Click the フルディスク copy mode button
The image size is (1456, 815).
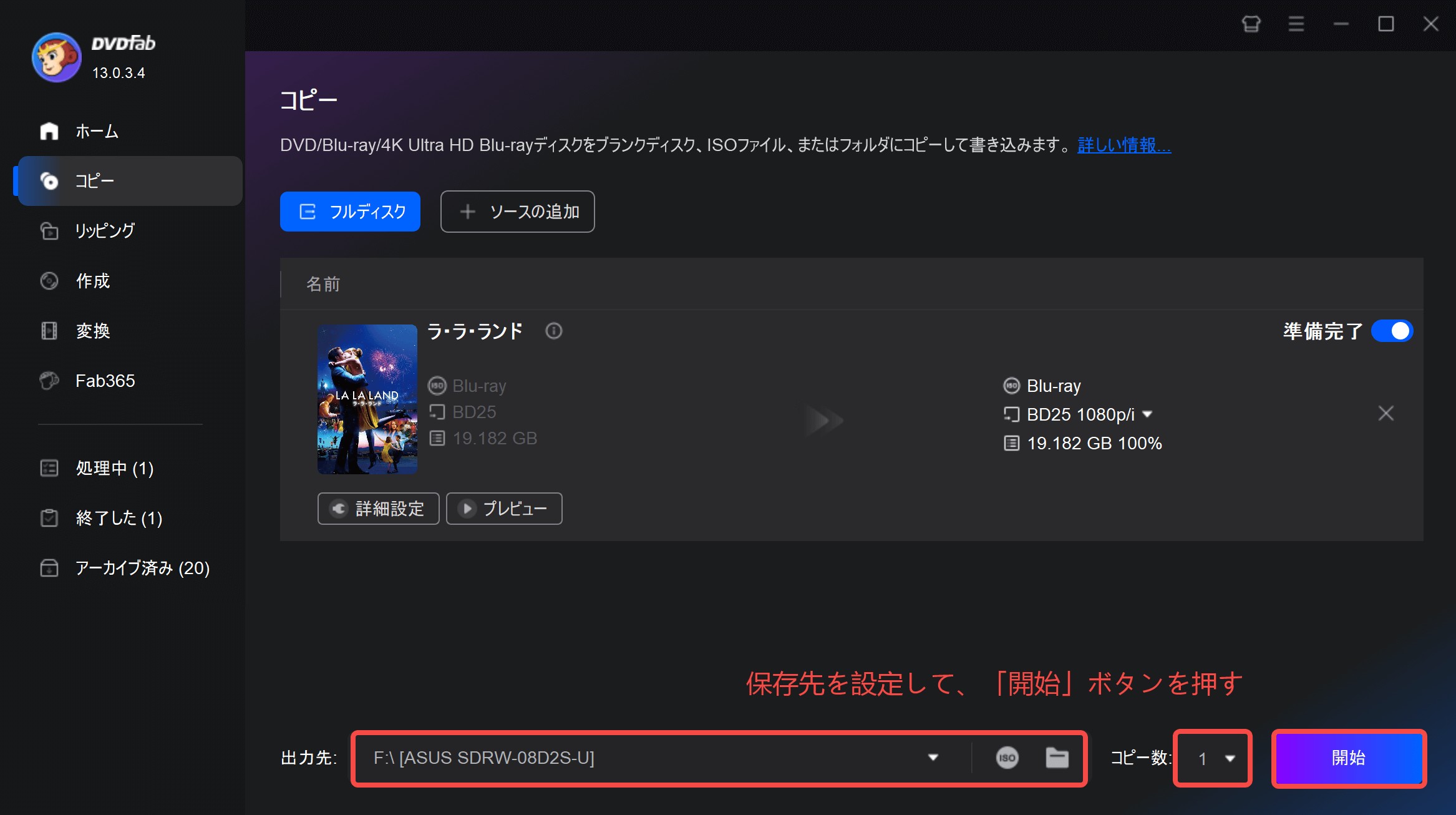[350, 212]
